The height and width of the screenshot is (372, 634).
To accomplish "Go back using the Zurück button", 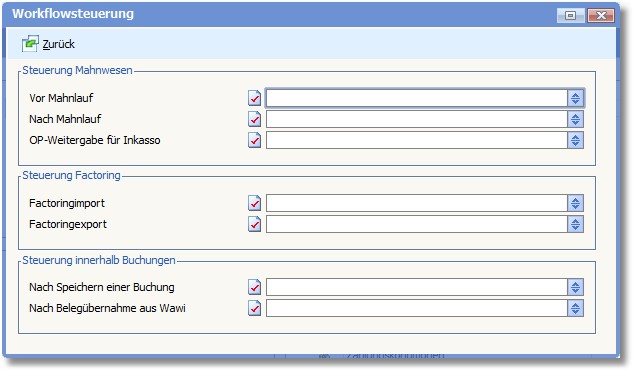I will [49, 44].
